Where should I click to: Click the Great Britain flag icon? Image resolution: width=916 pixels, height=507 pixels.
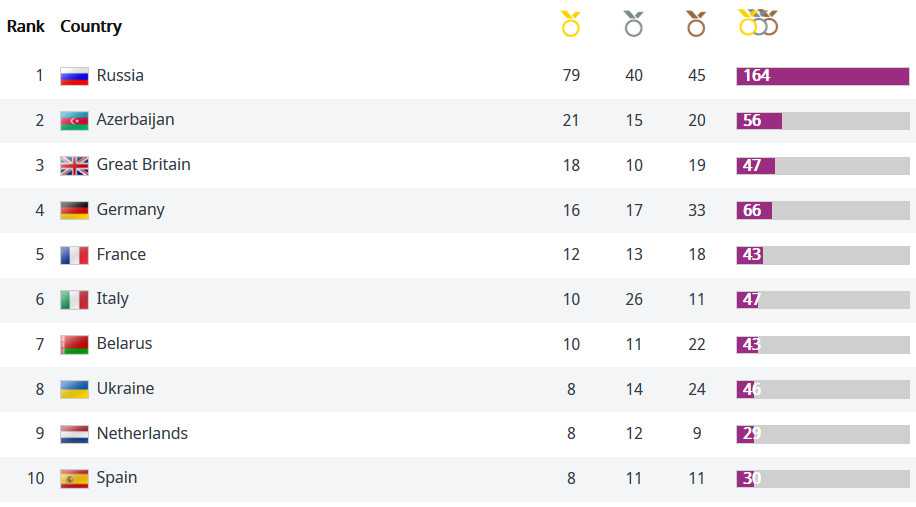tap(74, 165)
